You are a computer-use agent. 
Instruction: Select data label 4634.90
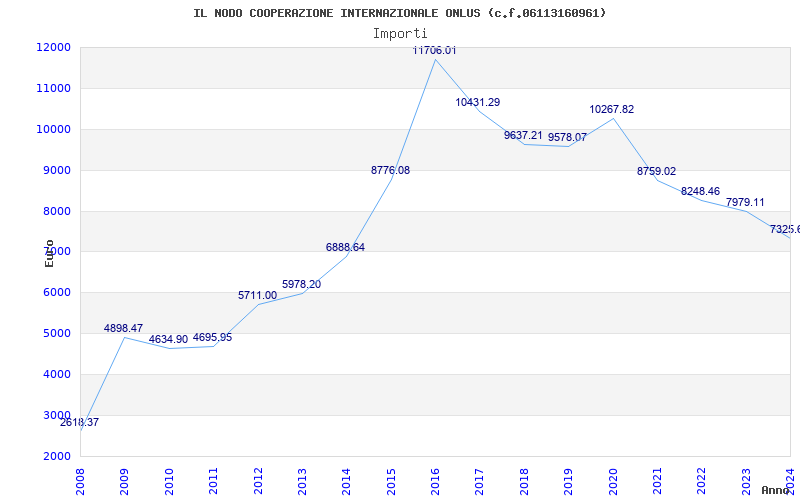[168, 339]
